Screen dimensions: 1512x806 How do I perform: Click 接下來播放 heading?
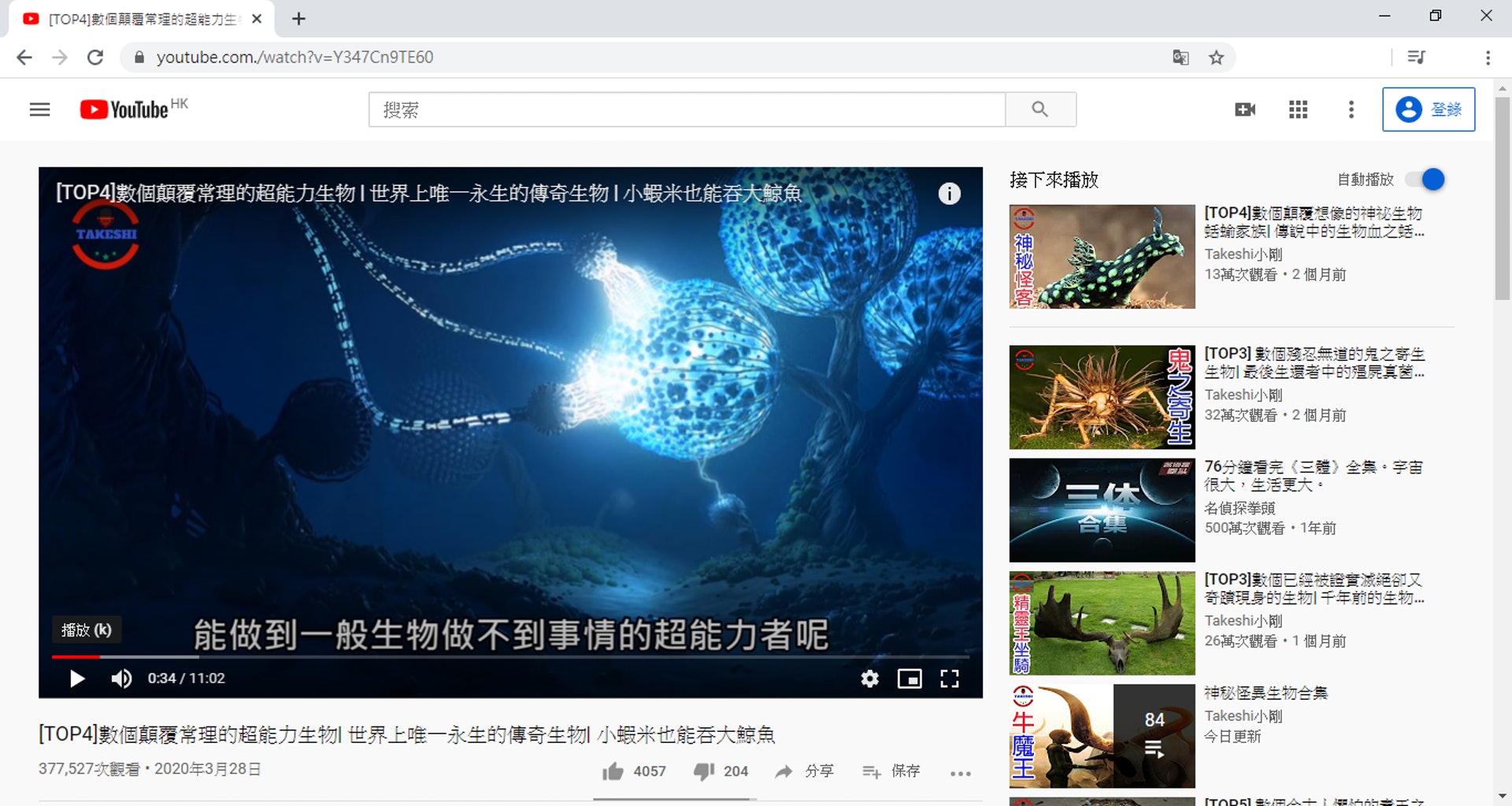pos(1054,180)
